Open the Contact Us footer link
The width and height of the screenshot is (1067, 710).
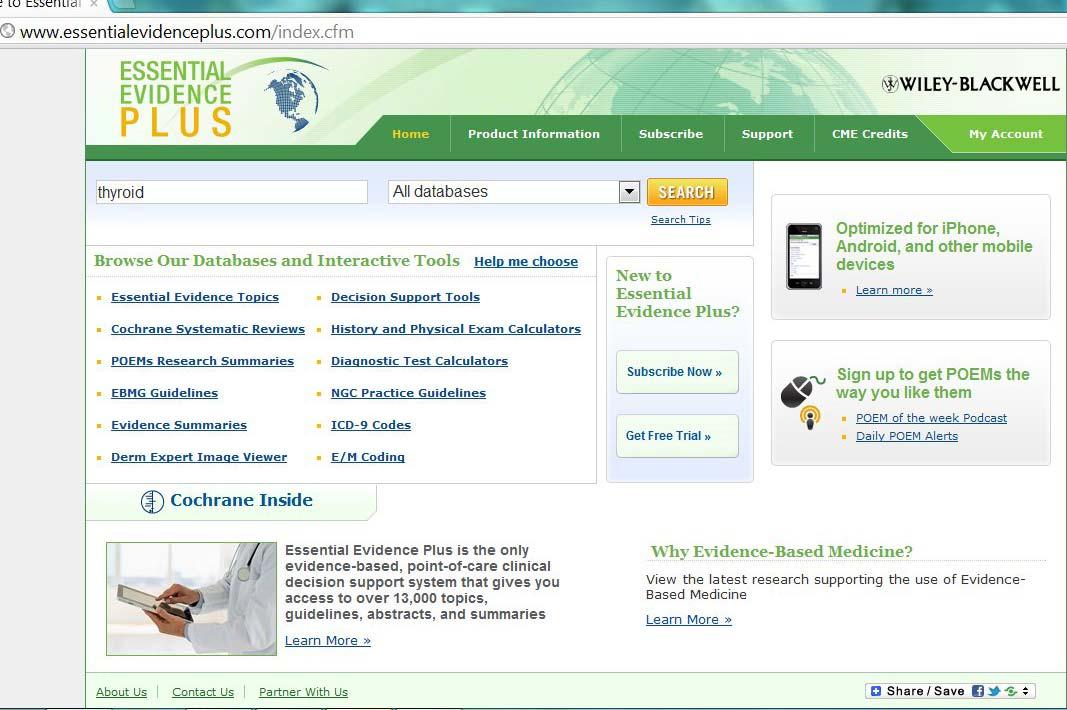point(203,692)
